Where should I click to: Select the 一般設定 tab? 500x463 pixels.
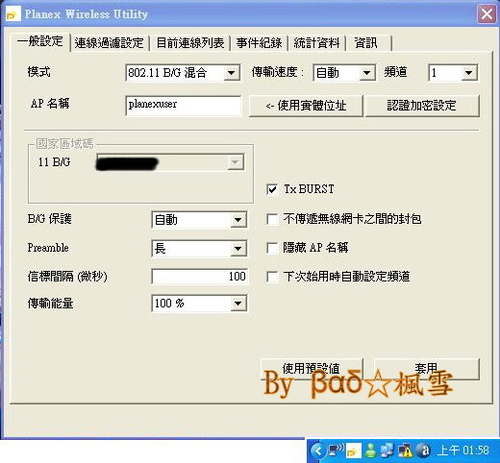point(41,42)
